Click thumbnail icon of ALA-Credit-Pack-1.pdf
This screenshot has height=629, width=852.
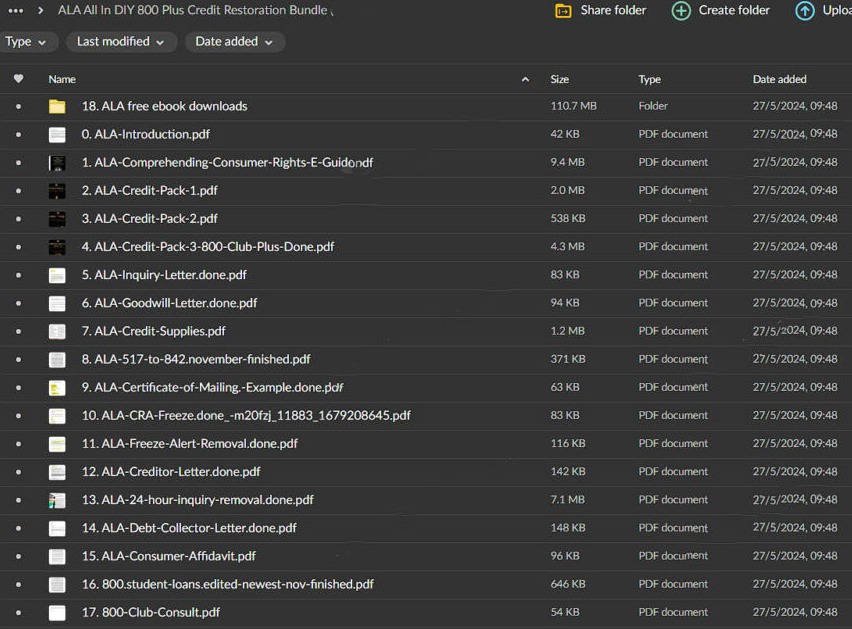tap(57, 191)
